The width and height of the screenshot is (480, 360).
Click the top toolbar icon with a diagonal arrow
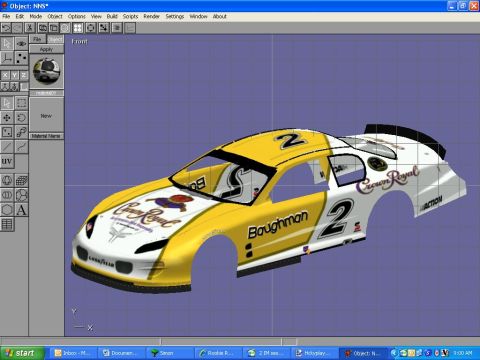pyautogui.click(x=104, y=28)
